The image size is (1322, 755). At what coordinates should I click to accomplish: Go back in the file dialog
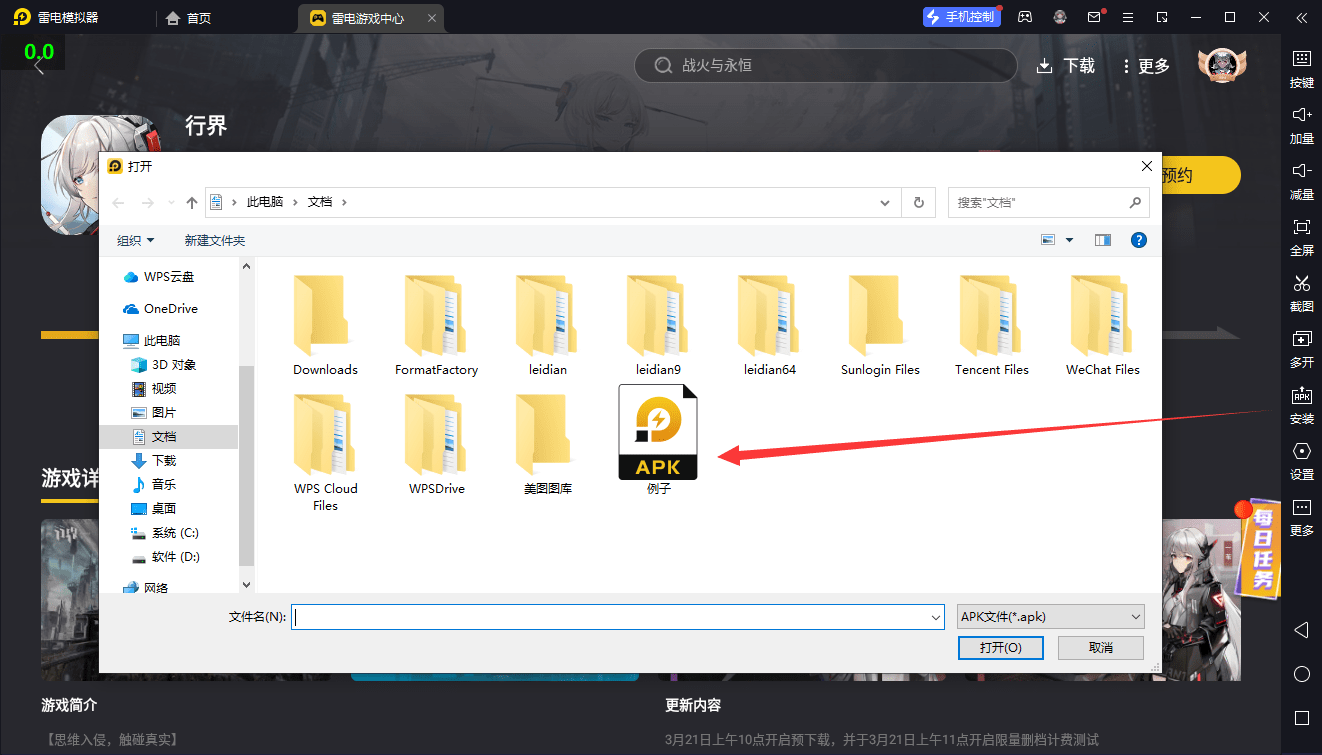click(118, 202)
